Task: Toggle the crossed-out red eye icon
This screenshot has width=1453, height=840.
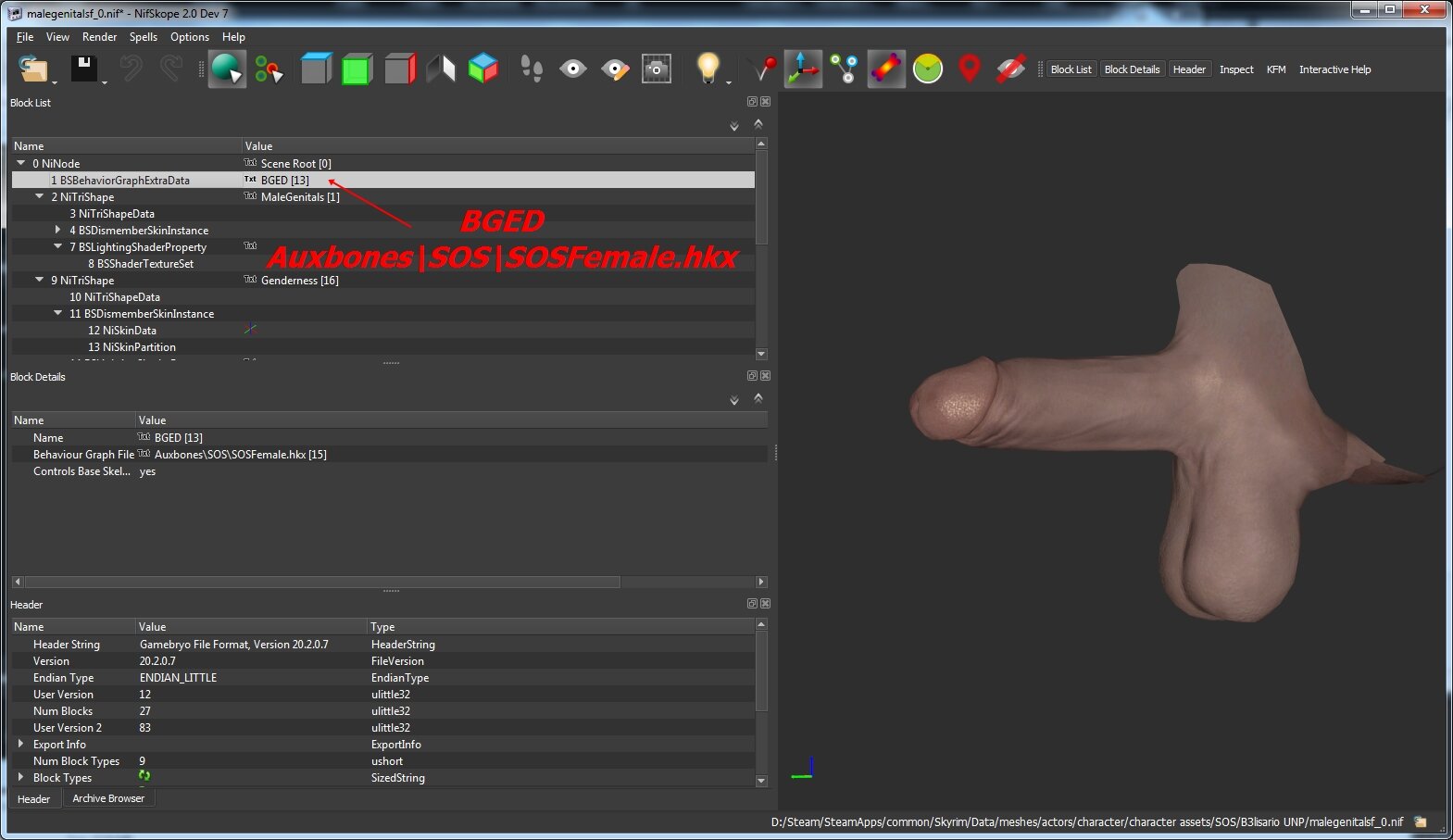Action: click(1010, 69)
